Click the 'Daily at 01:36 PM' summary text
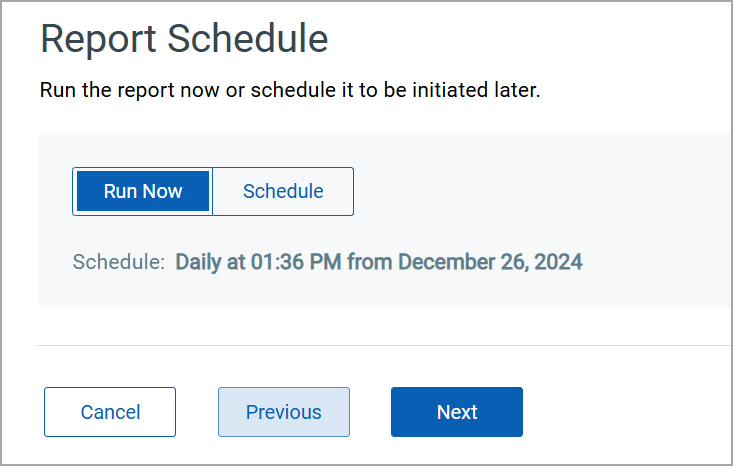Image resolution: width=733 pixels, height=466 pixels. [x=258, y=262]
